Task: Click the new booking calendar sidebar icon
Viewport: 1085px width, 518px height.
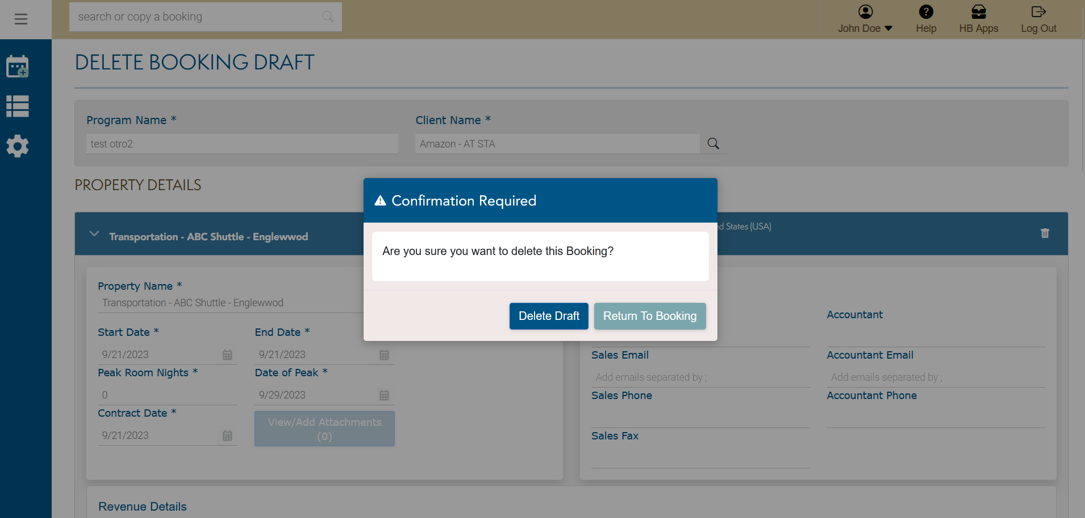Action: click(17, 66)
